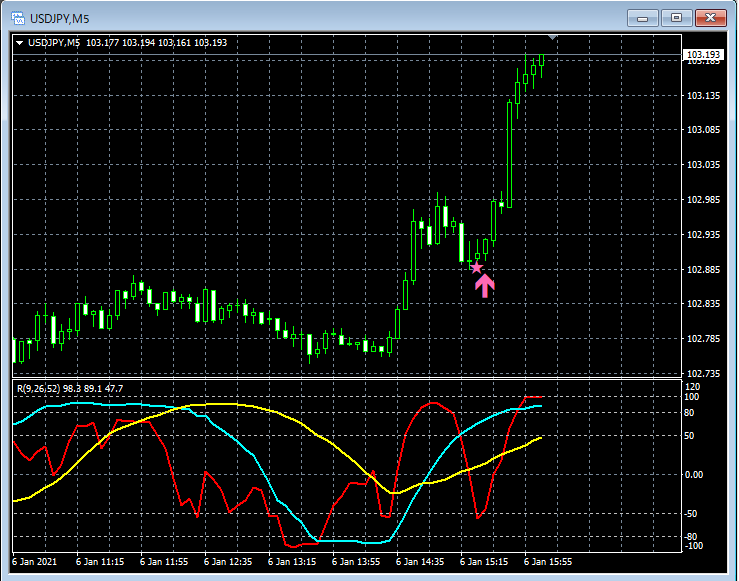Viewport: 739px width, 581px height.
Task: Click the pink up arrow signal
Action: [x=484, y=286]
